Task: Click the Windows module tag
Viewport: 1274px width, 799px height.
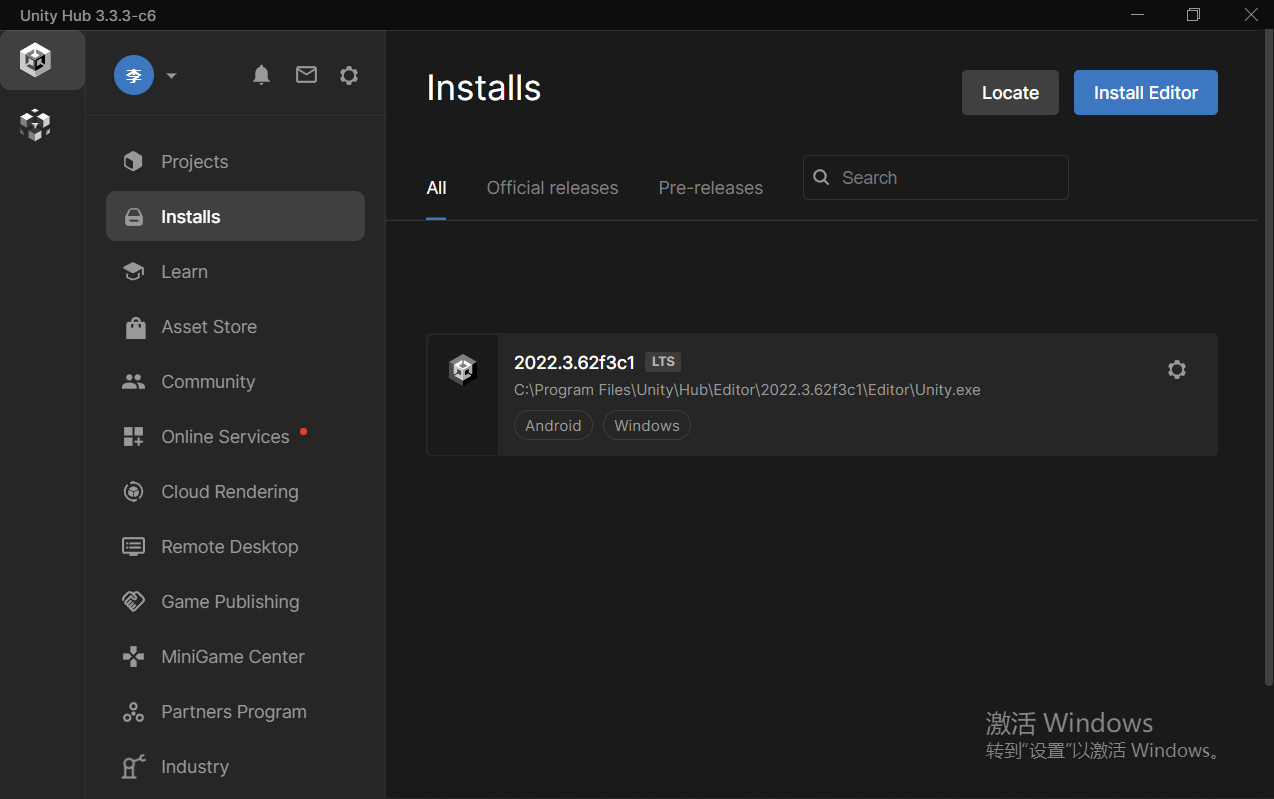Action: point(647,425)
